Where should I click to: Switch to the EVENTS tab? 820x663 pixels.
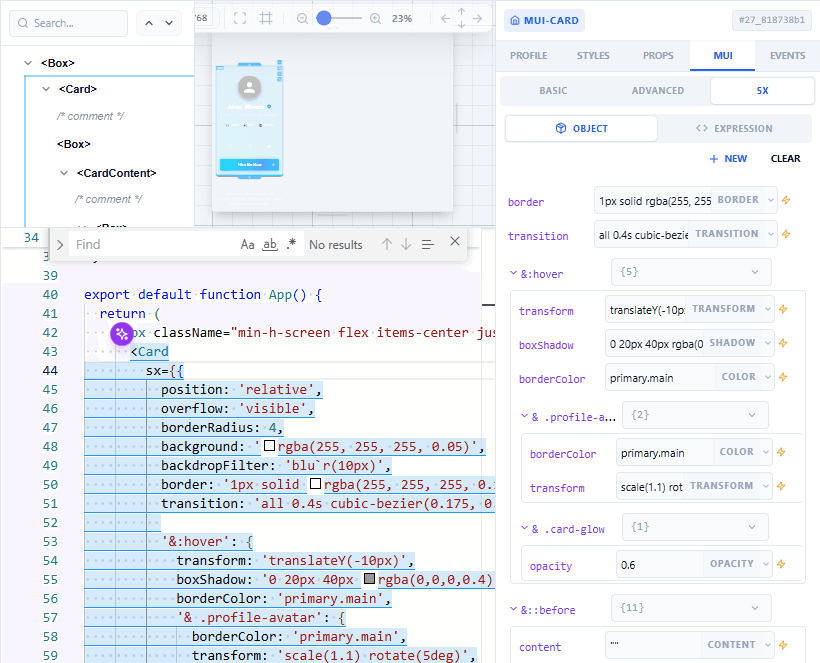[787, 55]
